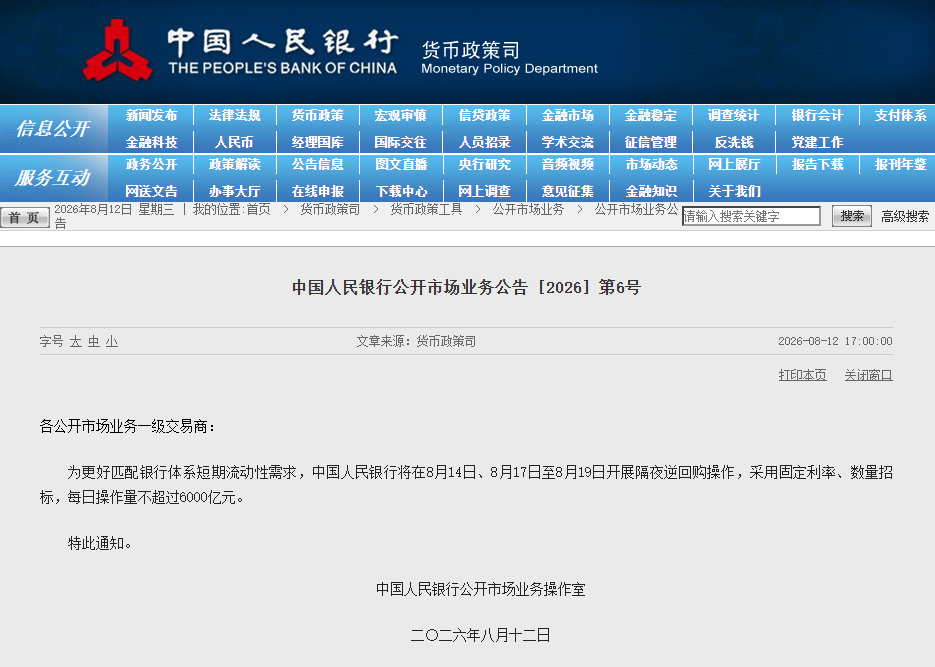The width and height of the screenshot is (935, 667).
Task: Click 关闭窗口 link
Action: tap(868, 375)
